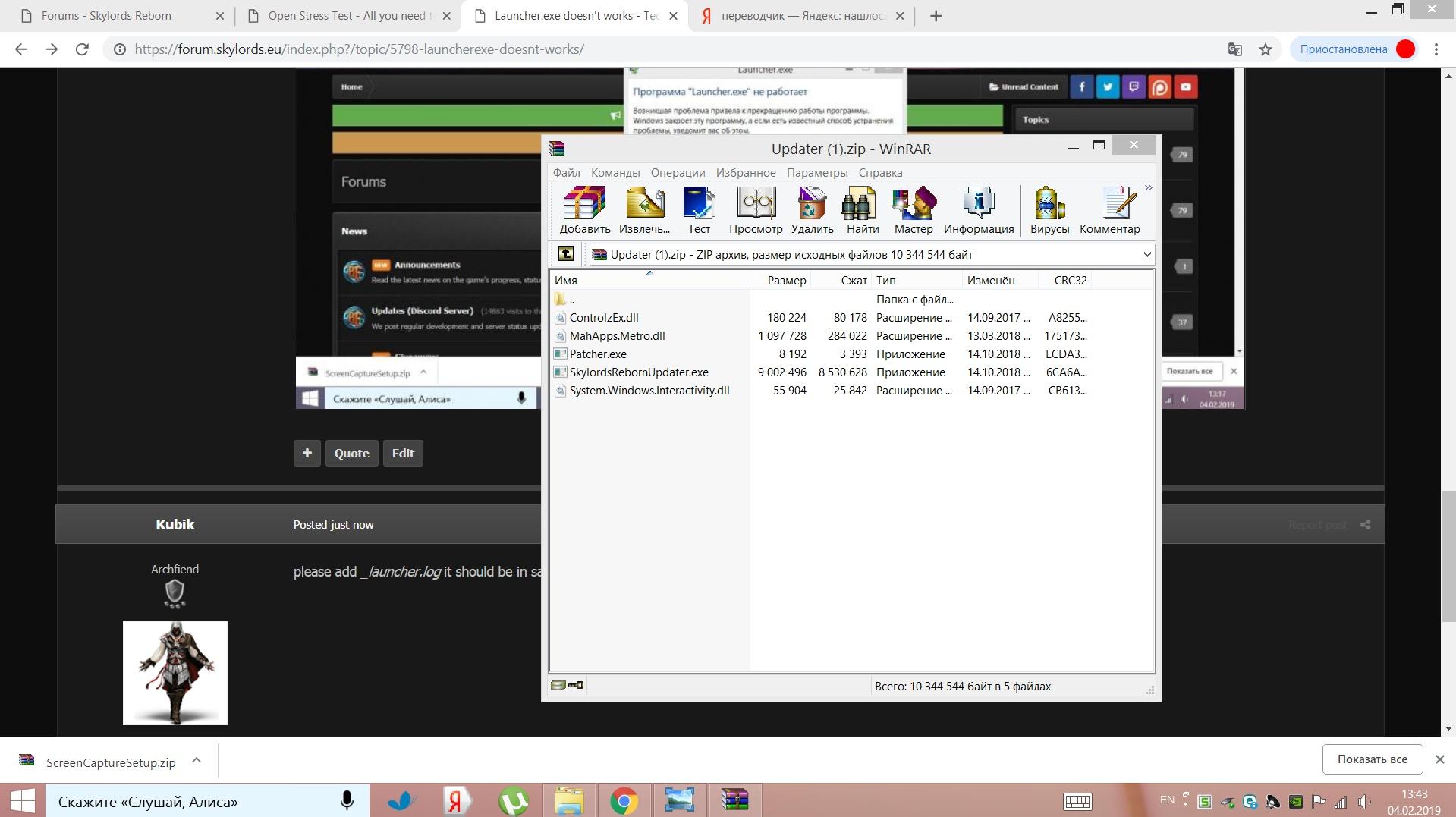Screen dimensions: 1456x817
Task: Click the Quote button under the post
Action: pyautogui.click(x=352, y=453)
